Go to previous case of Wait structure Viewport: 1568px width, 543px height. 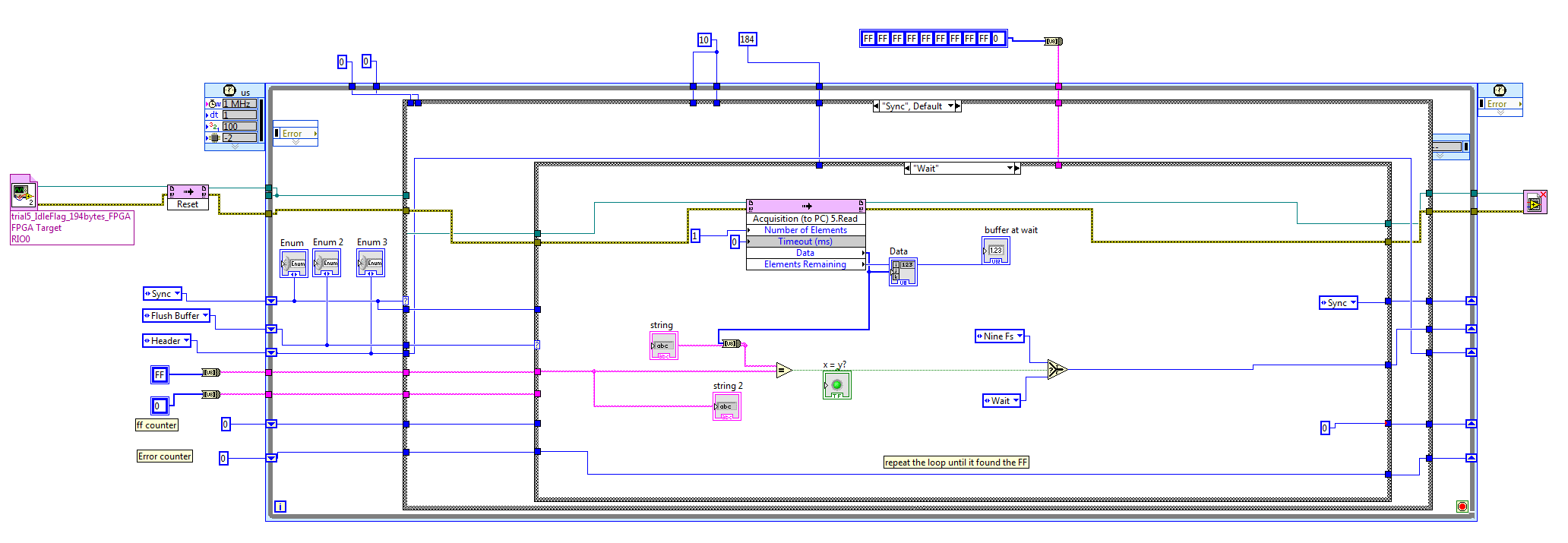[x=907, y=169]
